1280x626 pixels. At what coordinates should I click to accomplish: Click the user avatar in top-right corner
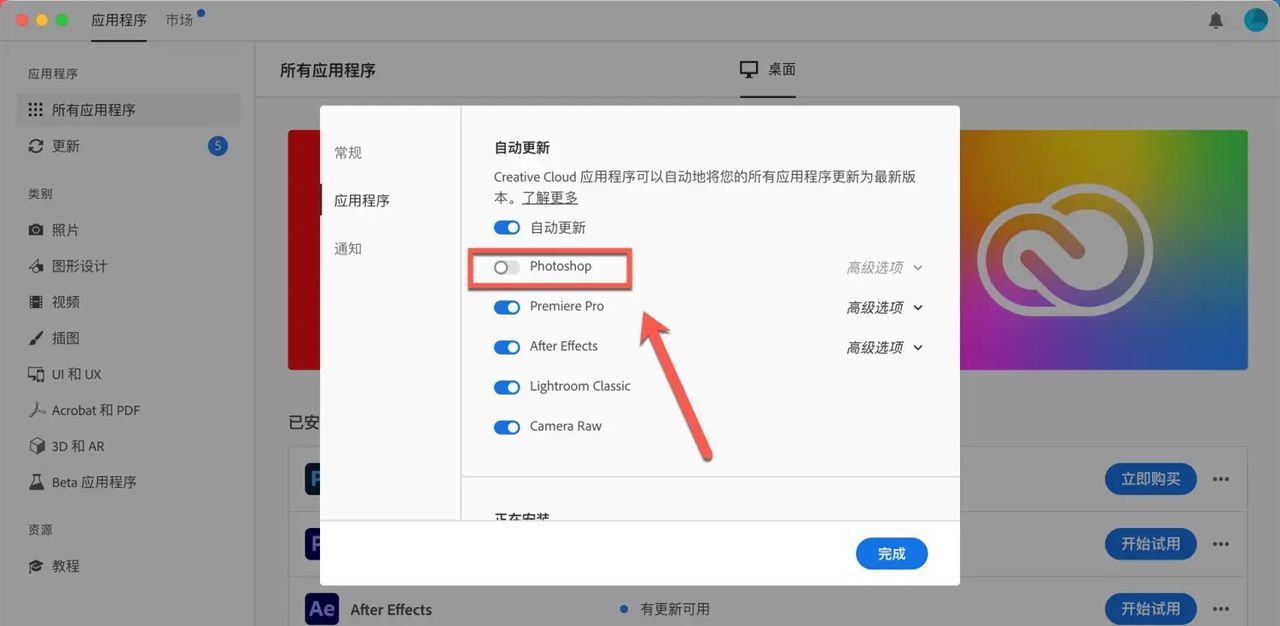point(1256,19)
